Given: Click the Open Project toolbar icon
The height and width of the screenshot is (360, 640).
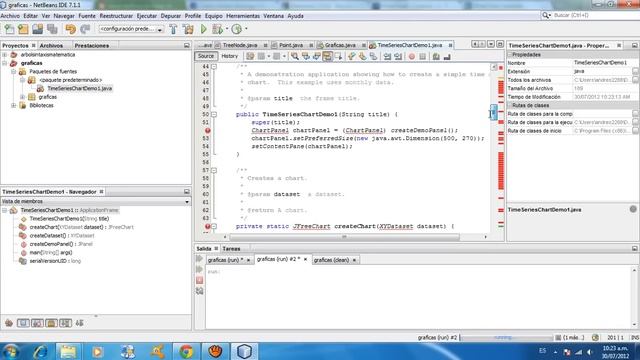Looking at the screenshot, I should click(x=38, y=29).
